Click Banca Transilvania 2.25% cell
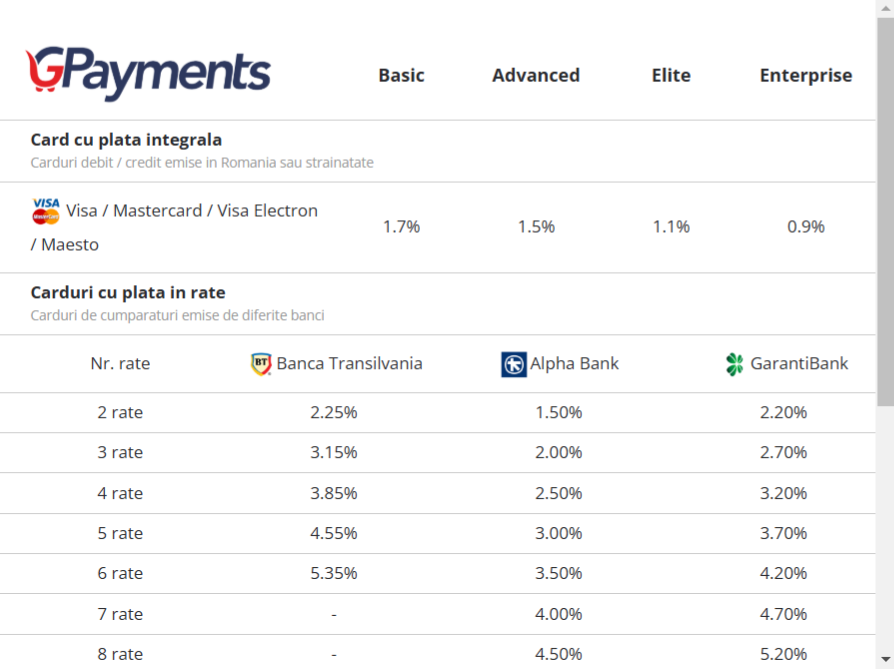 334,412
